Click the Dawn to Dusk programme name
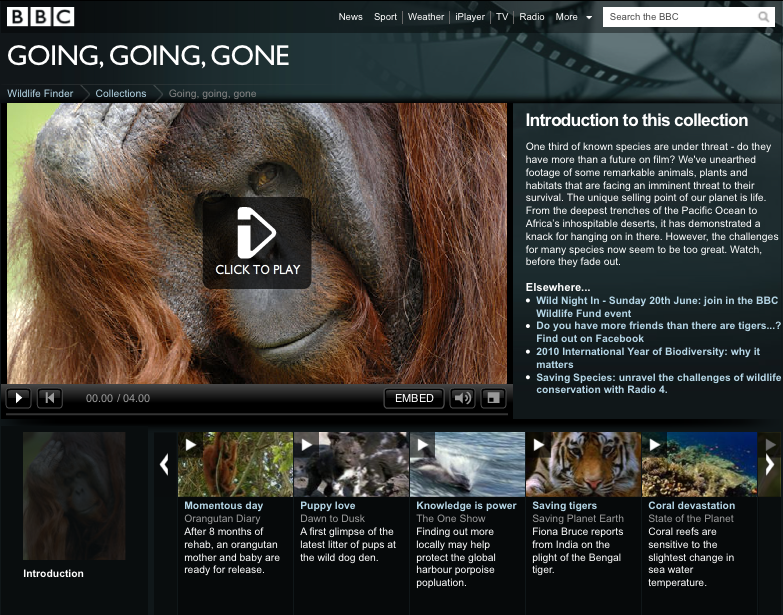Viewport: 783px width, 615px height. point(333,518)
